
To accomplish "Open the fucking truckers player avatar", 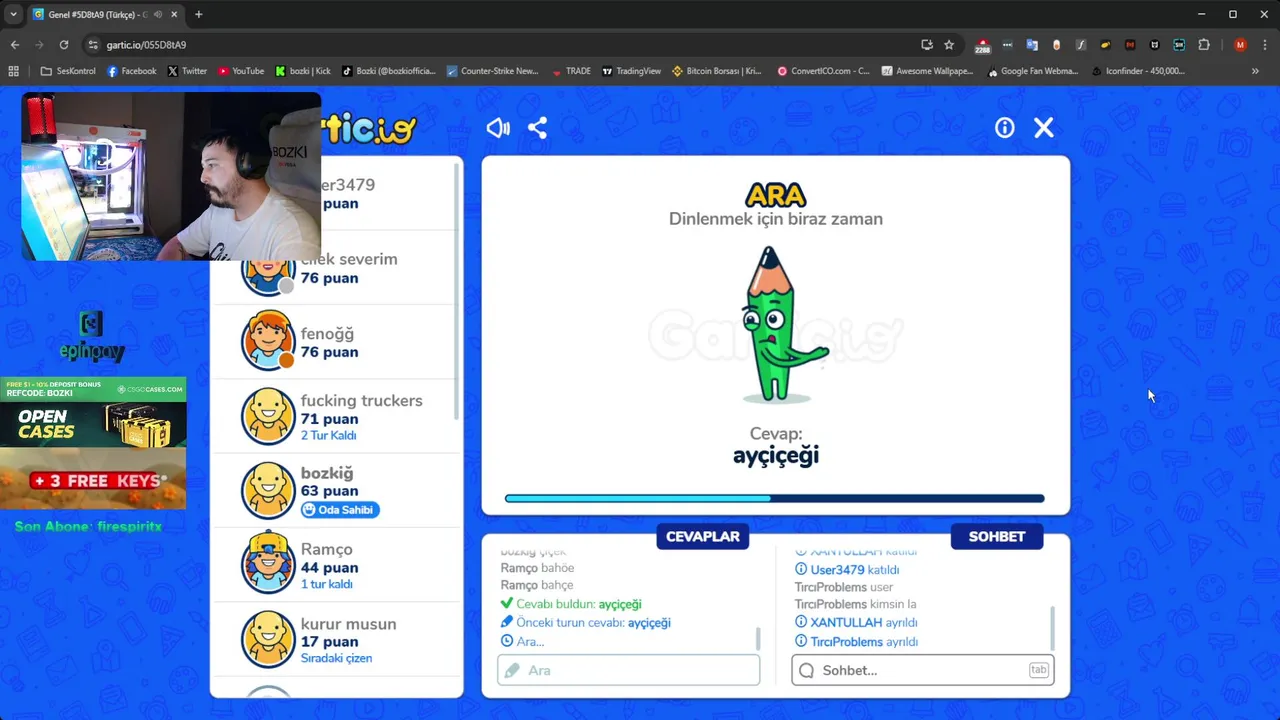I will [268, 416].
